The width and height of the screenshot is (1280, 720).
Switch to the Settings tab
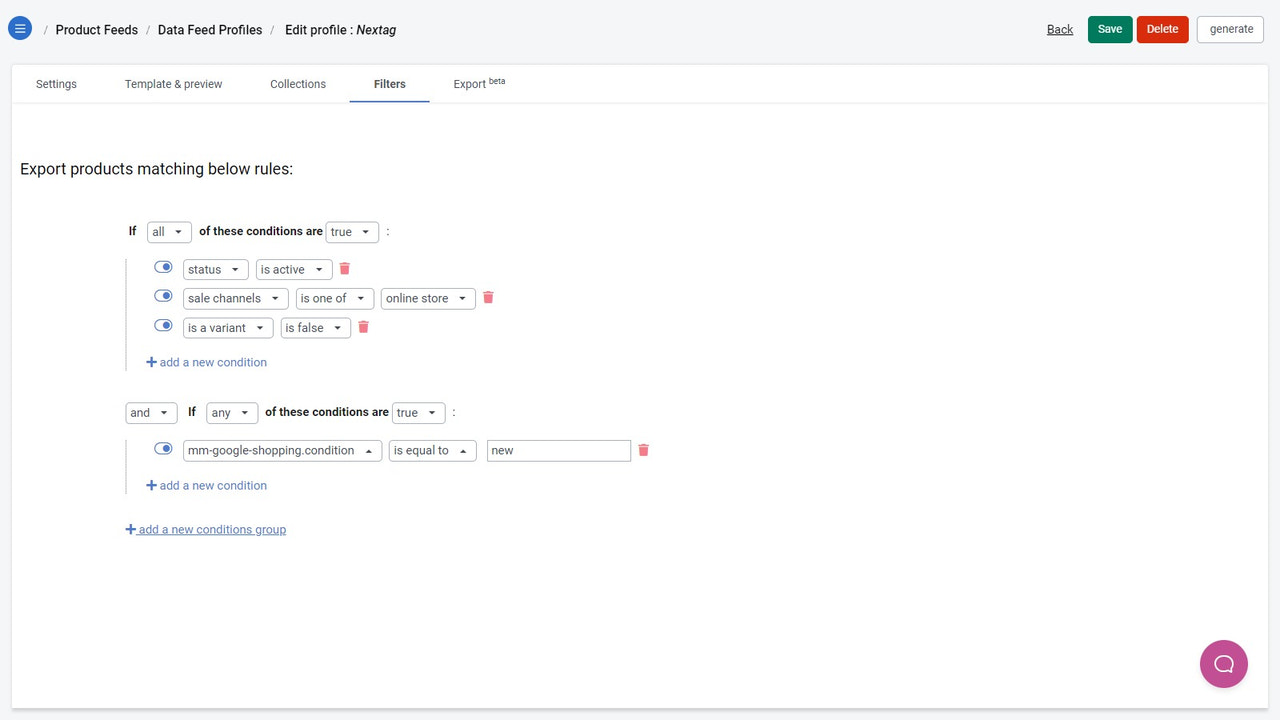(56, 84)
